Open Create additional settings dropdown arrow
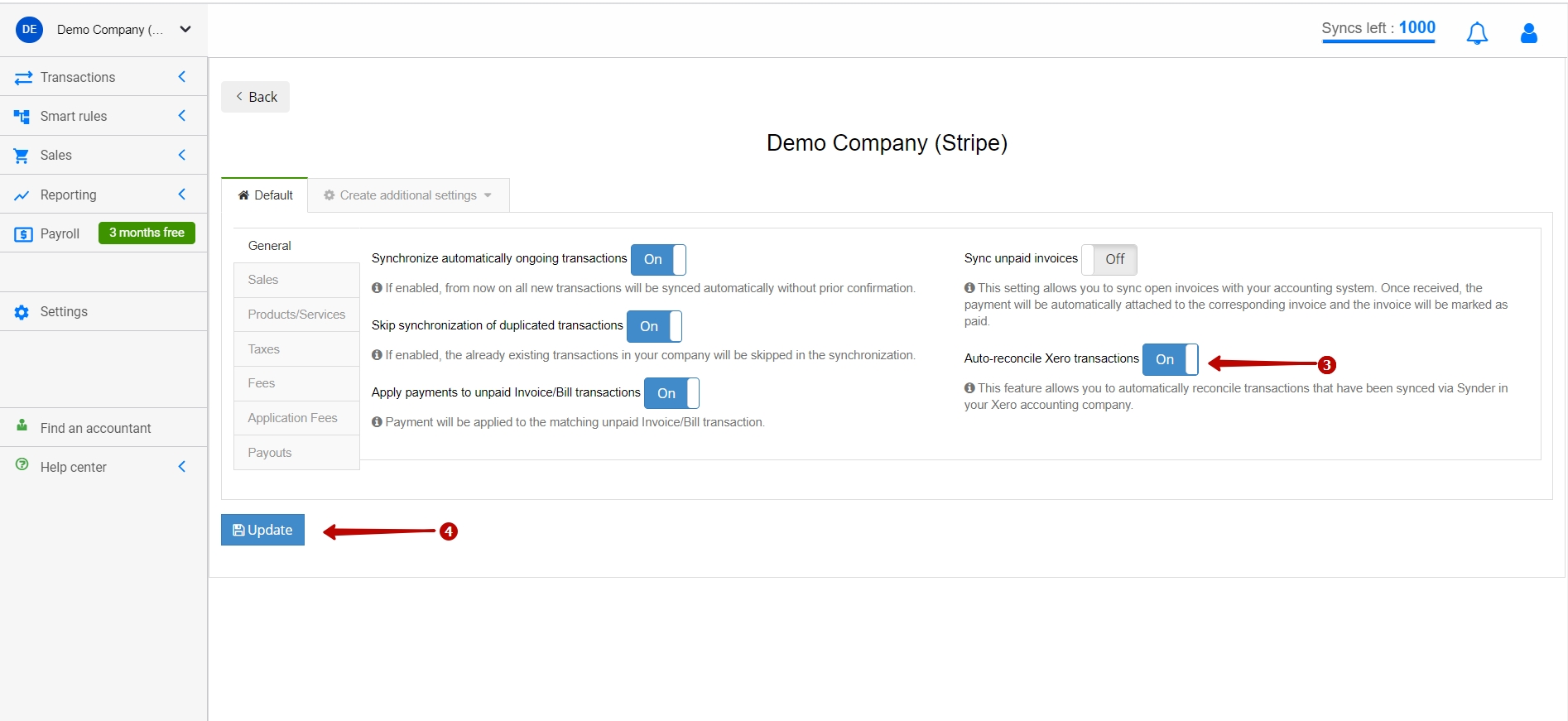The height and width of the screenshot is (721, 1568). (488, 196)
